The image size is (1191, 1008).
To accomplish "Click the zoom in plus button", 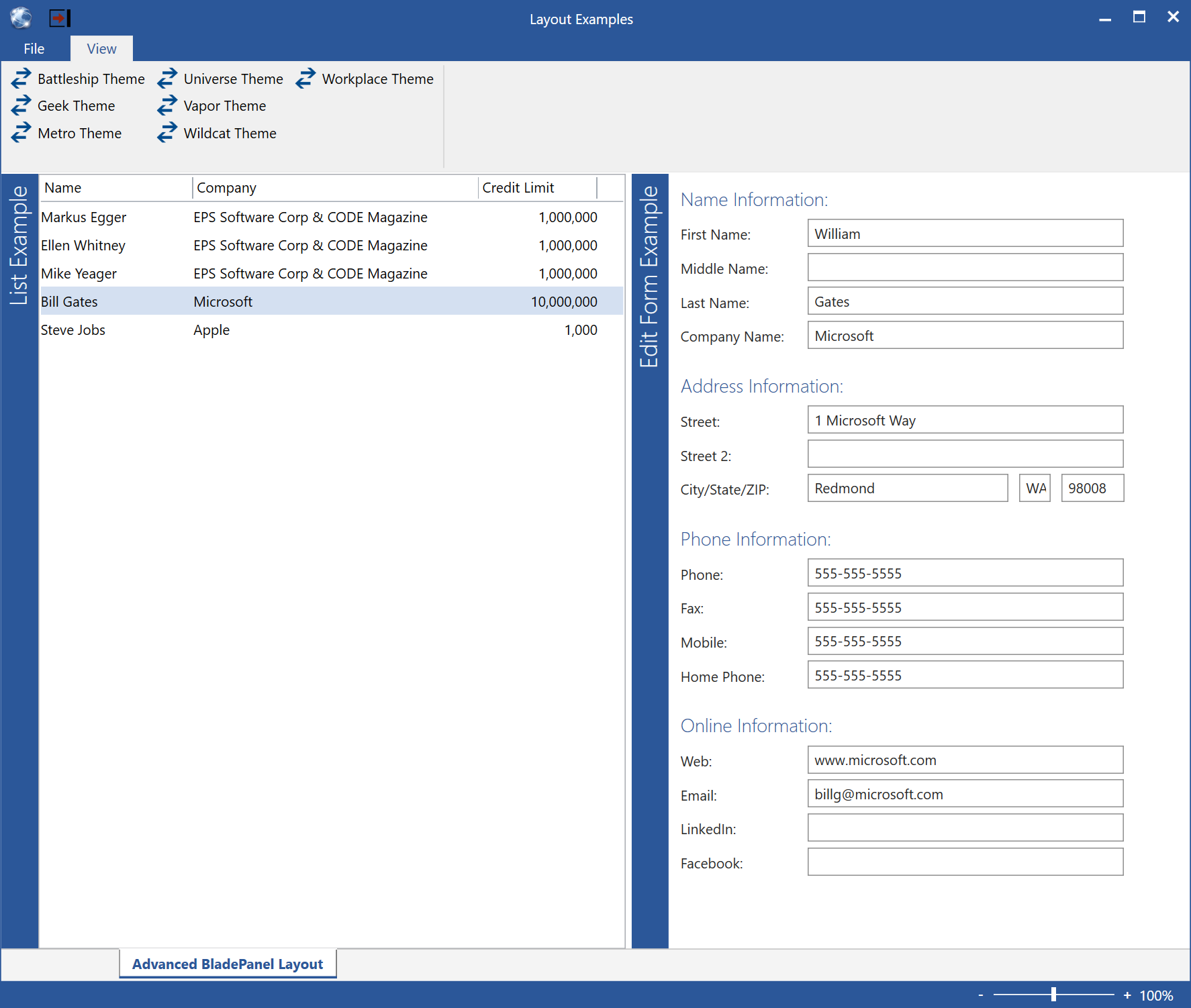I will (x=1127, y=995).
